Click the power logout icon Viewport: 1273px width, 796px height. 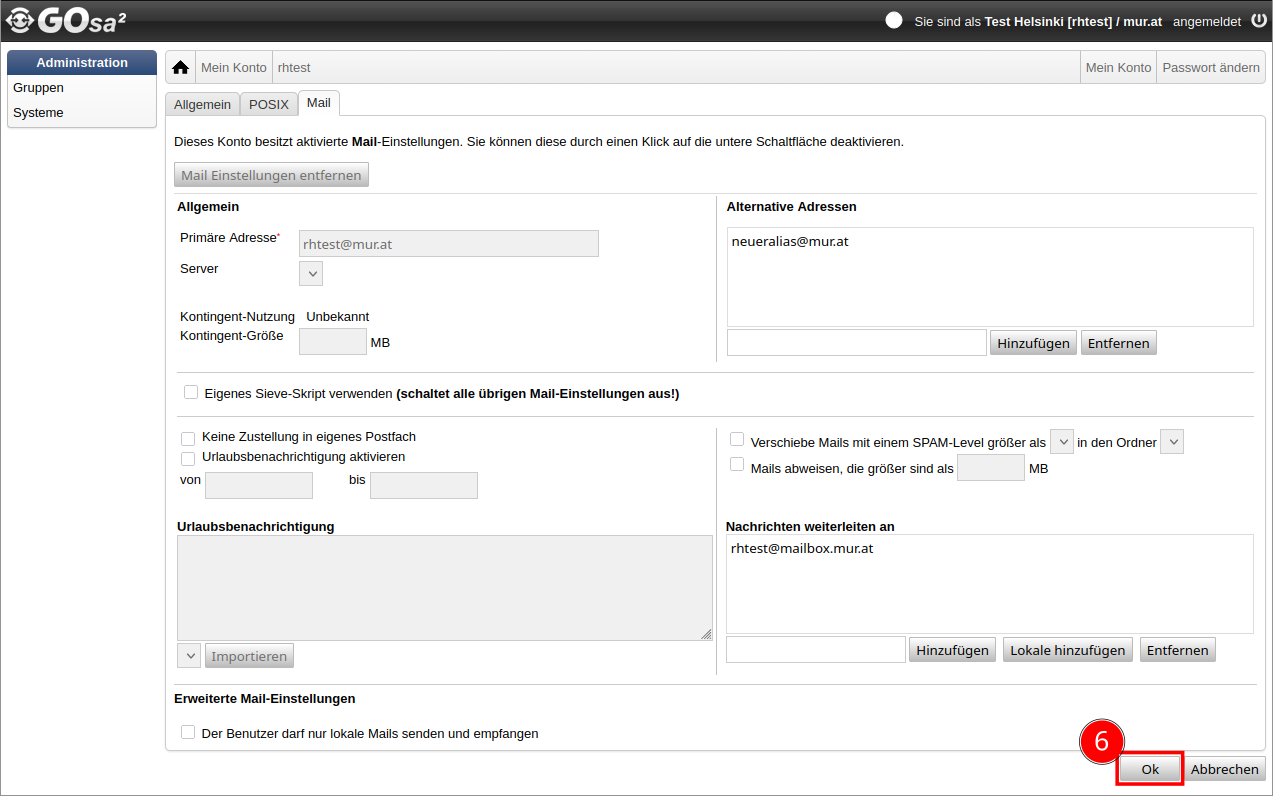(1258, 20)
